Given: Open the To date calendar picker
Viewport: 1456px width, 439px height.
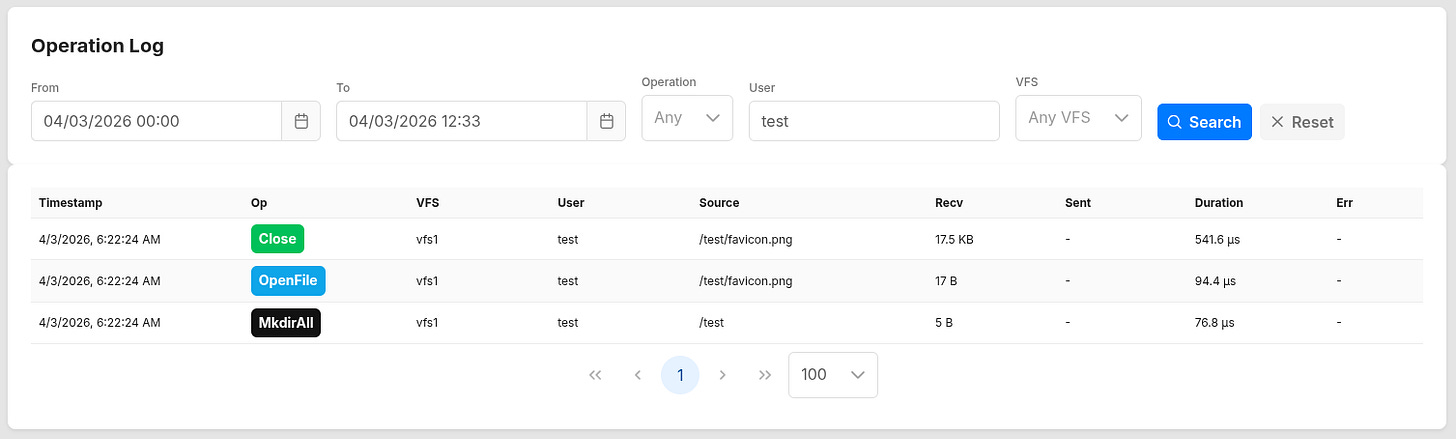Looking at the screenshot, I should click(606, 121).
